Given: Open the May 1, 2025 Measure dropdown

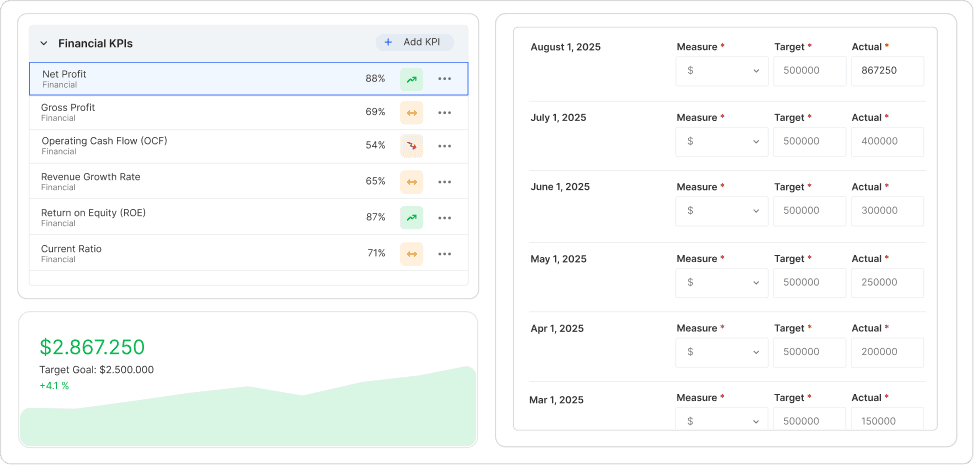Looking at the screenshot, I should 722,282.
